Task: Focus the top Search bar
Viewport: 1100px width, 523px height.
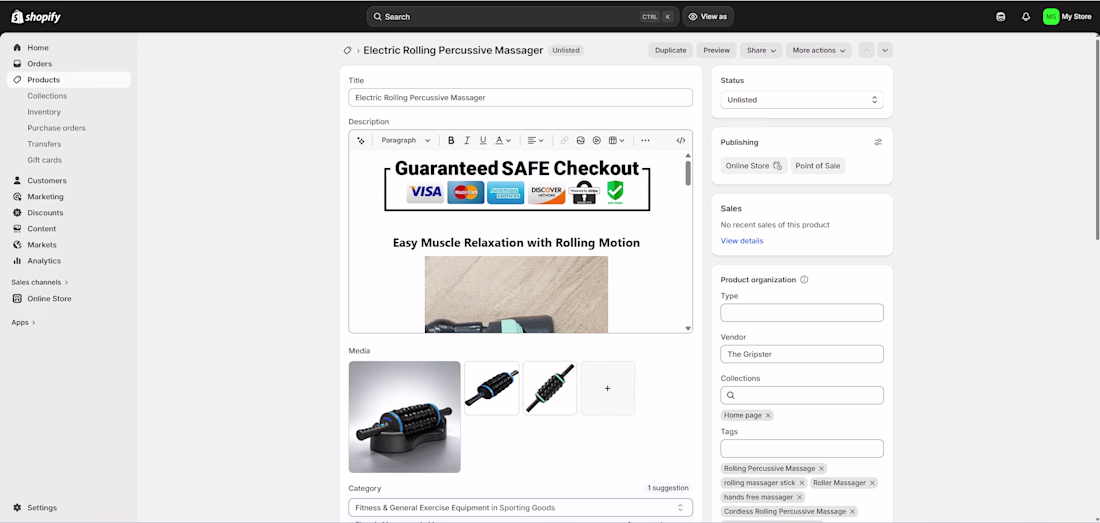Action: 523,17
